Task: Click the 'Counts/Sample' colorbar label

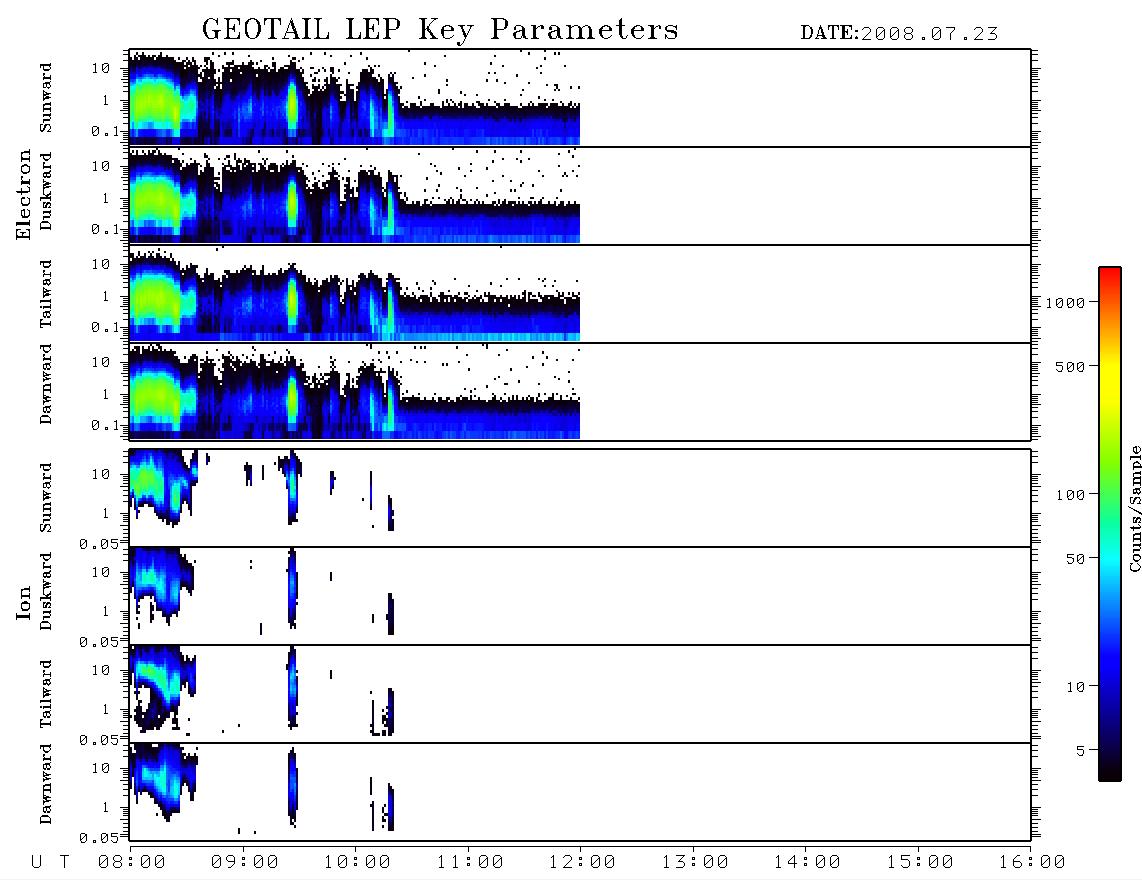Action: pos(1134,508)
